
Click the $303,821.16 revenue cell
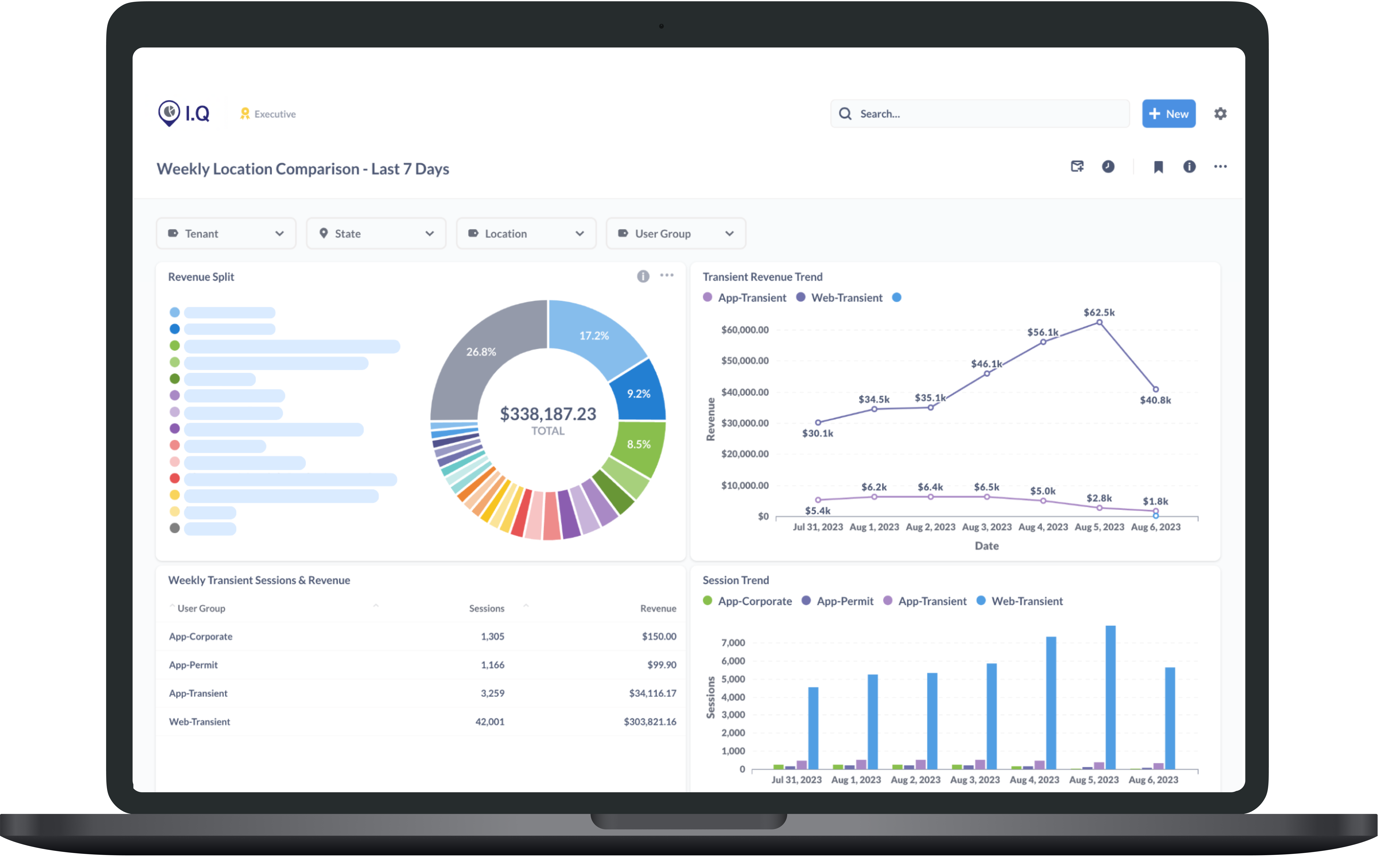pos(650,722)
